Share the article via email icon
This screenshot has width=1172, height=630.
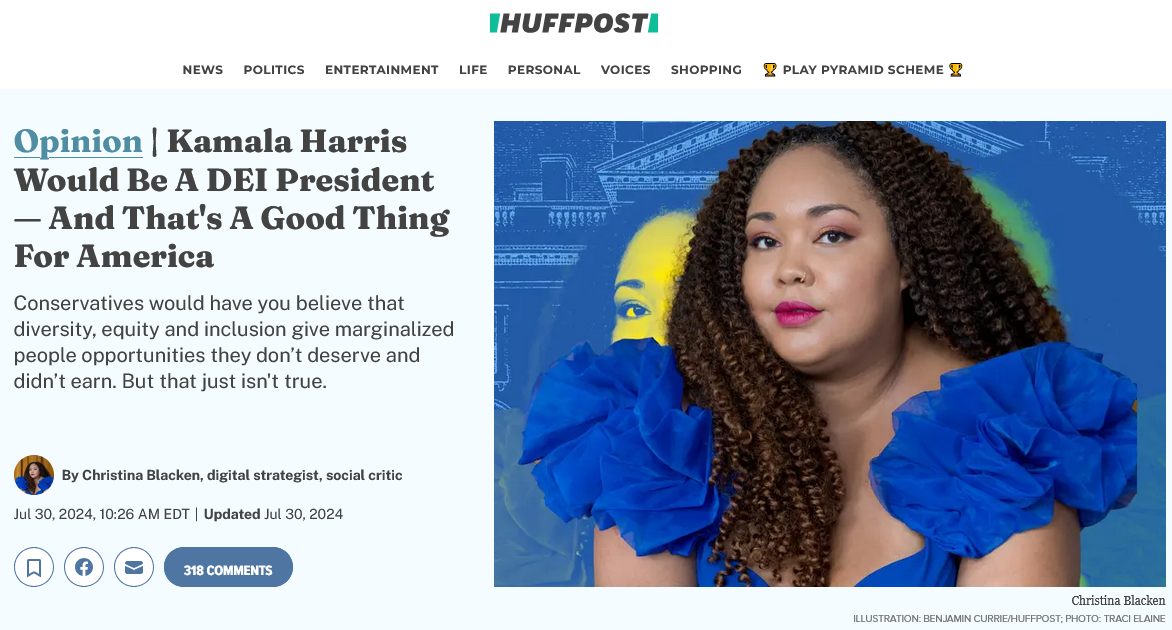pyautogui.click(x=134, y=567)
